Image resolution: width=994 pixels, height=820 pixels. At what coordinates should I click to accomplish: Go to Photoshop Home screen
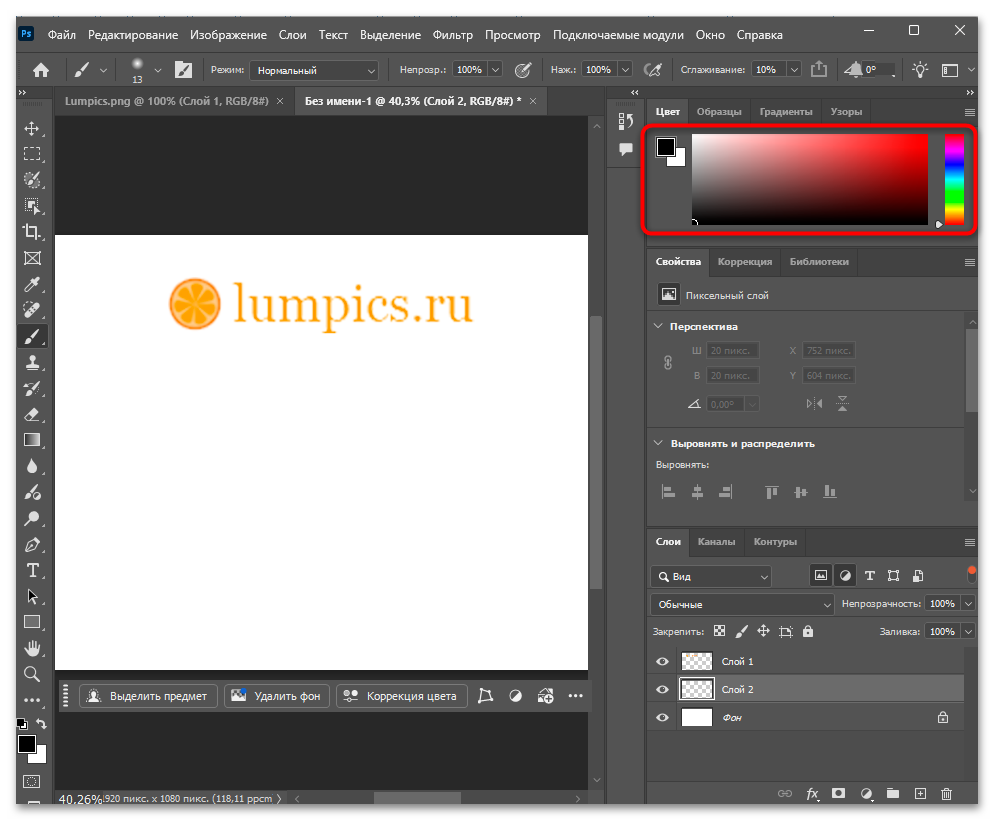(41, 70)
